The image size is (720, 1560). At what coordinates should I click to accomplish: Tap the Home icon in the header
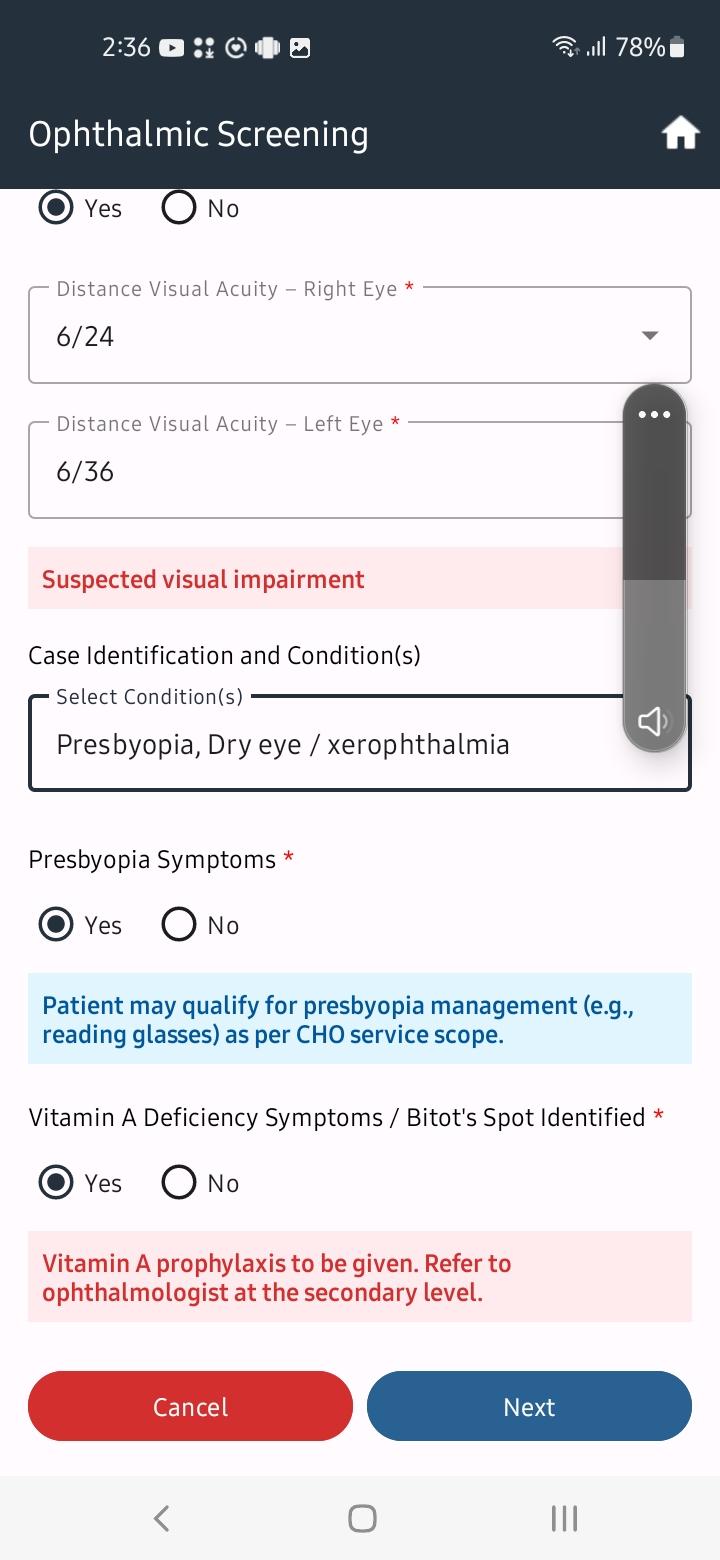coord(680,133)
